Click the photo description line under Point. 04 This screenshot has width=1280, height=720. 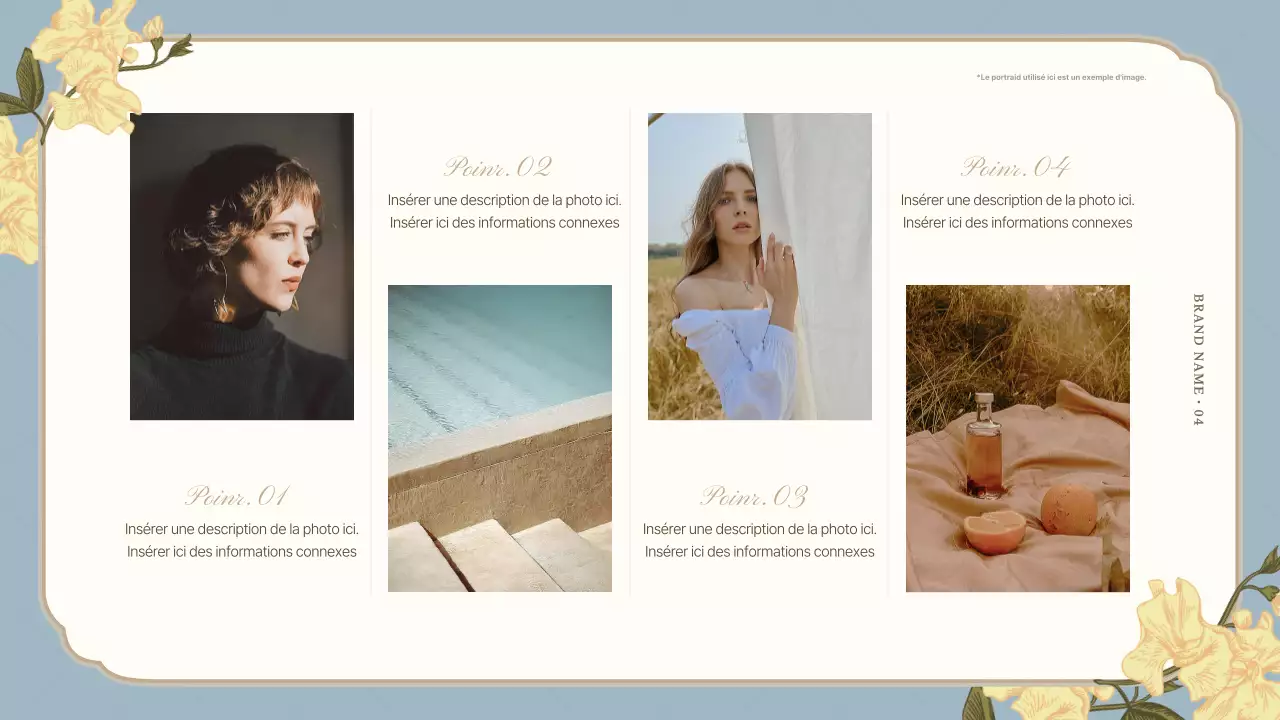(1018, 200)
